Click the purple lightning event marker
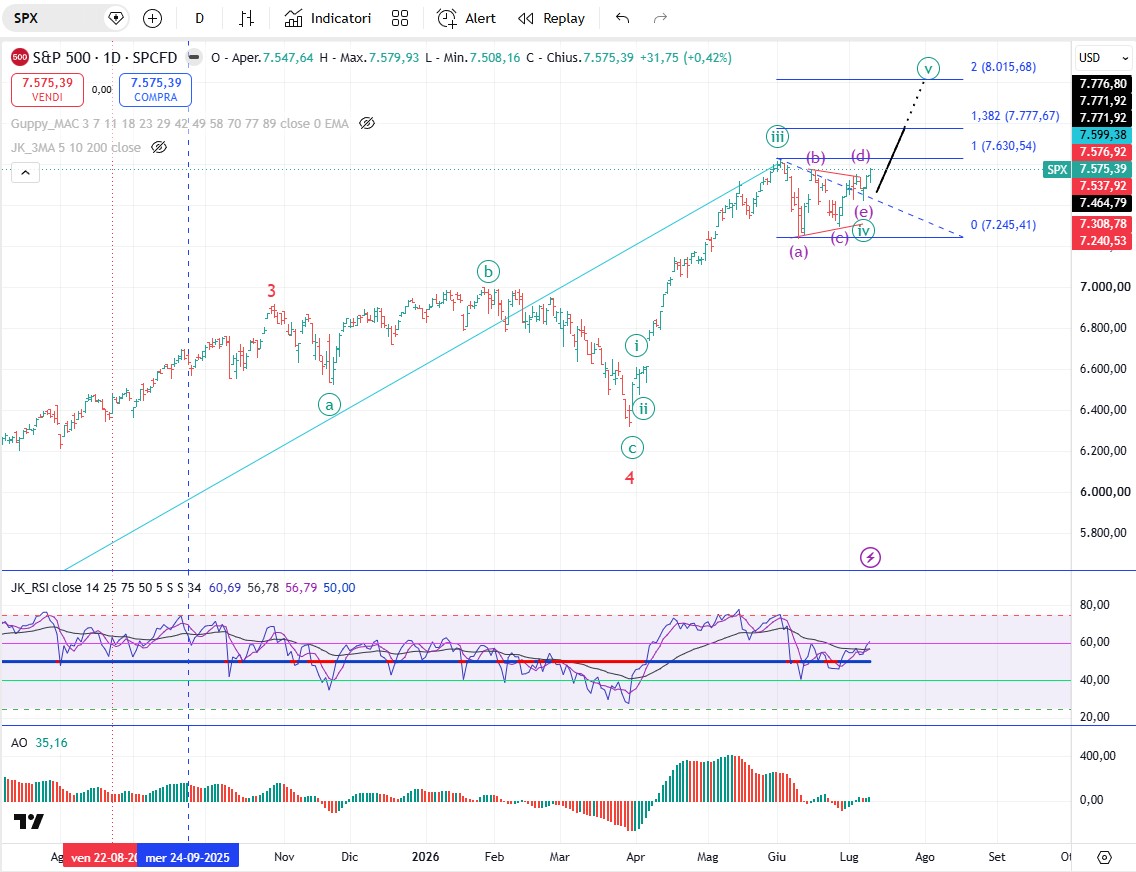This screenshot has width=1136, height=872. [x=870, y=557]
